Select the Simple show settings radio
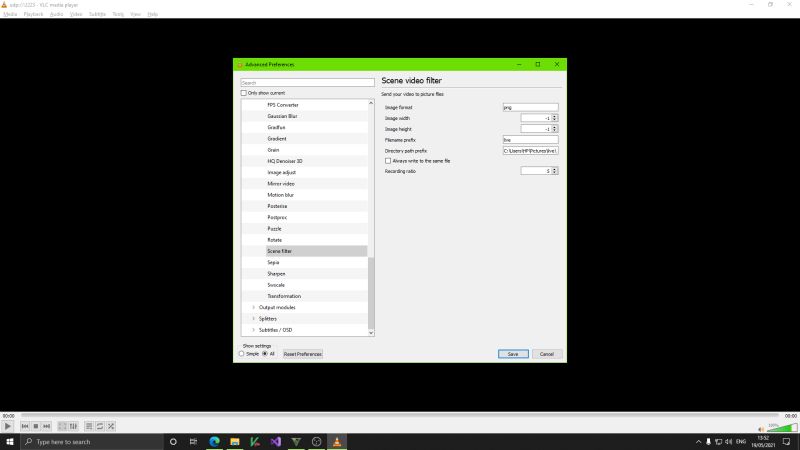800x450 pixels. tap(241, 354)
